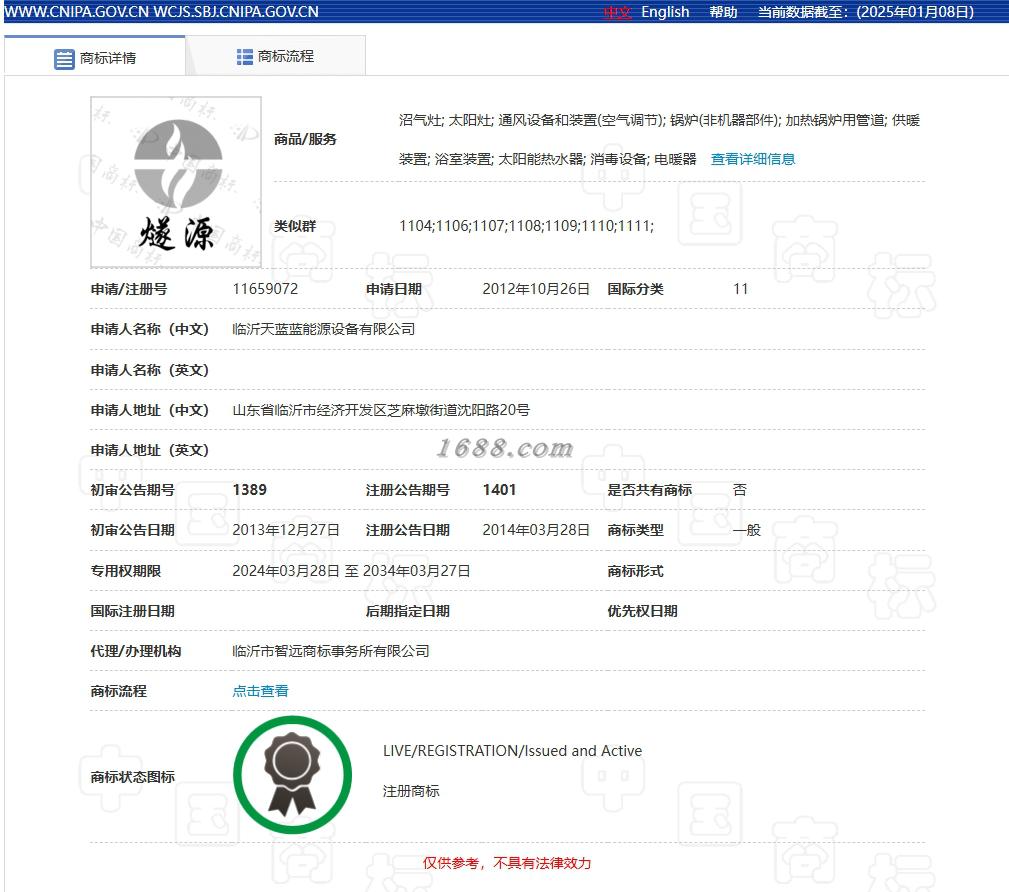Click the 商标流程 list icon

(x=245, y=57)
